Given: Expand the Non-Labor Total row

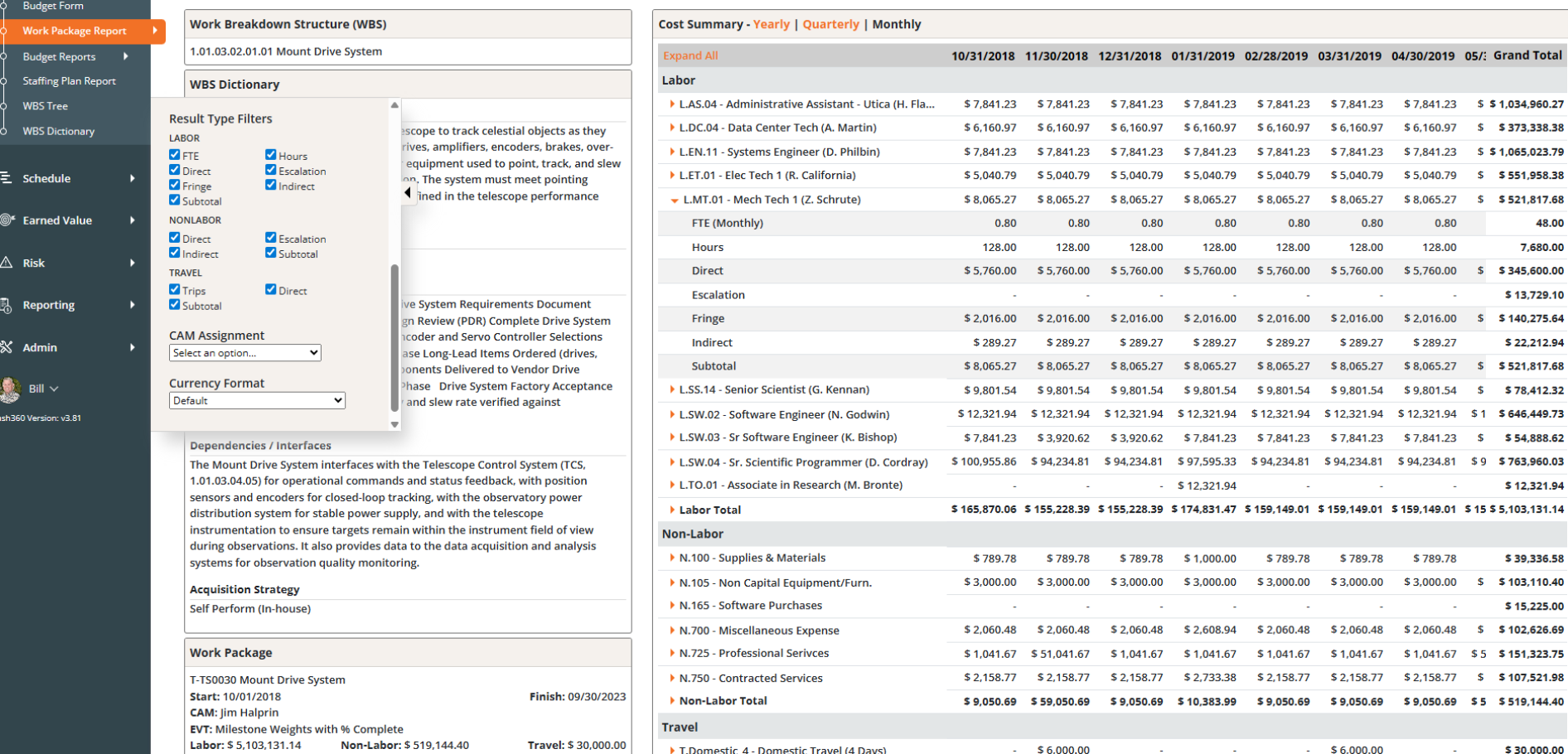Looking at the screenshot, I should [672, 701].
